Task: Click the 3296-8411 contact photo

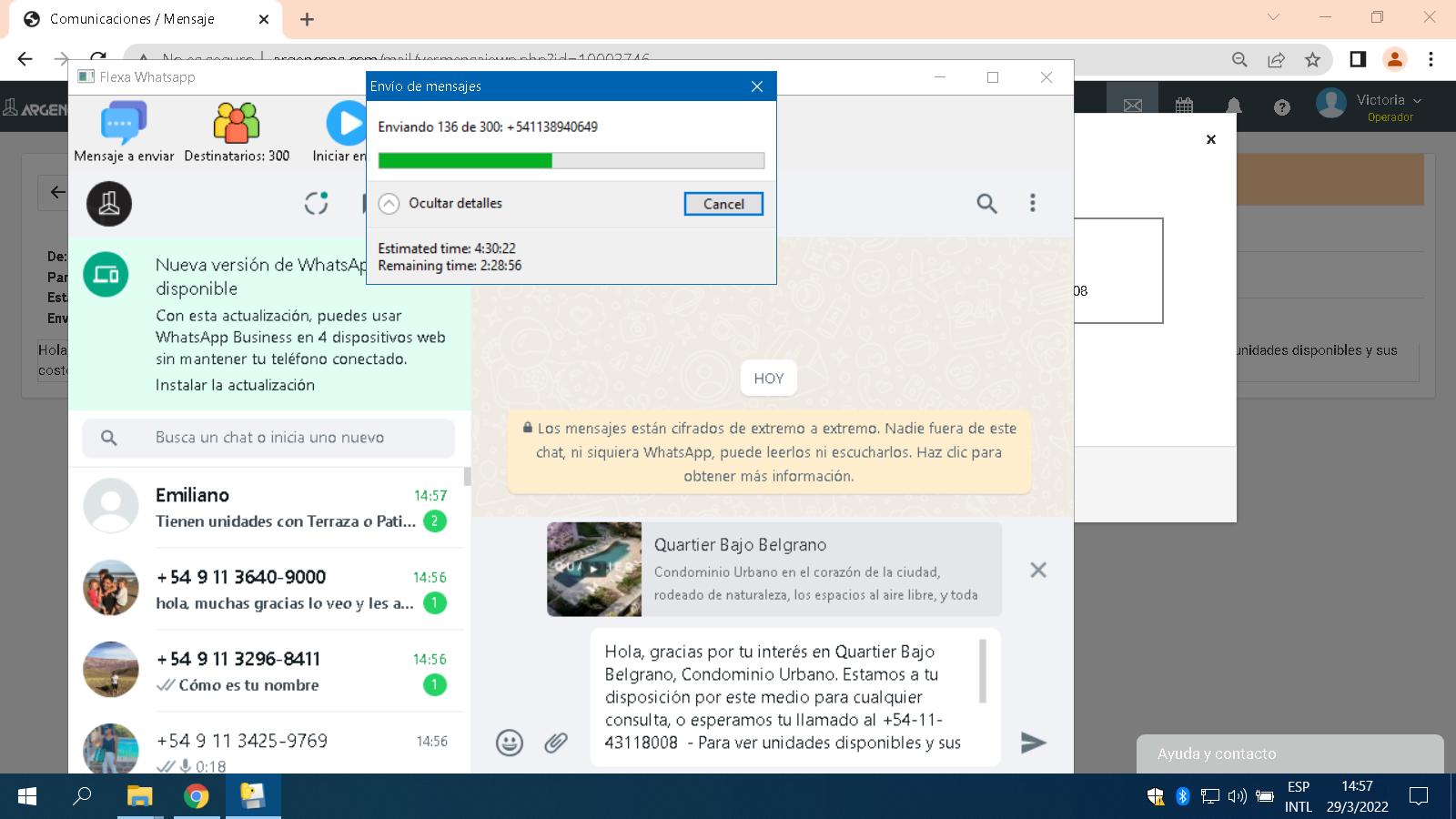Action: coord(111,670)
